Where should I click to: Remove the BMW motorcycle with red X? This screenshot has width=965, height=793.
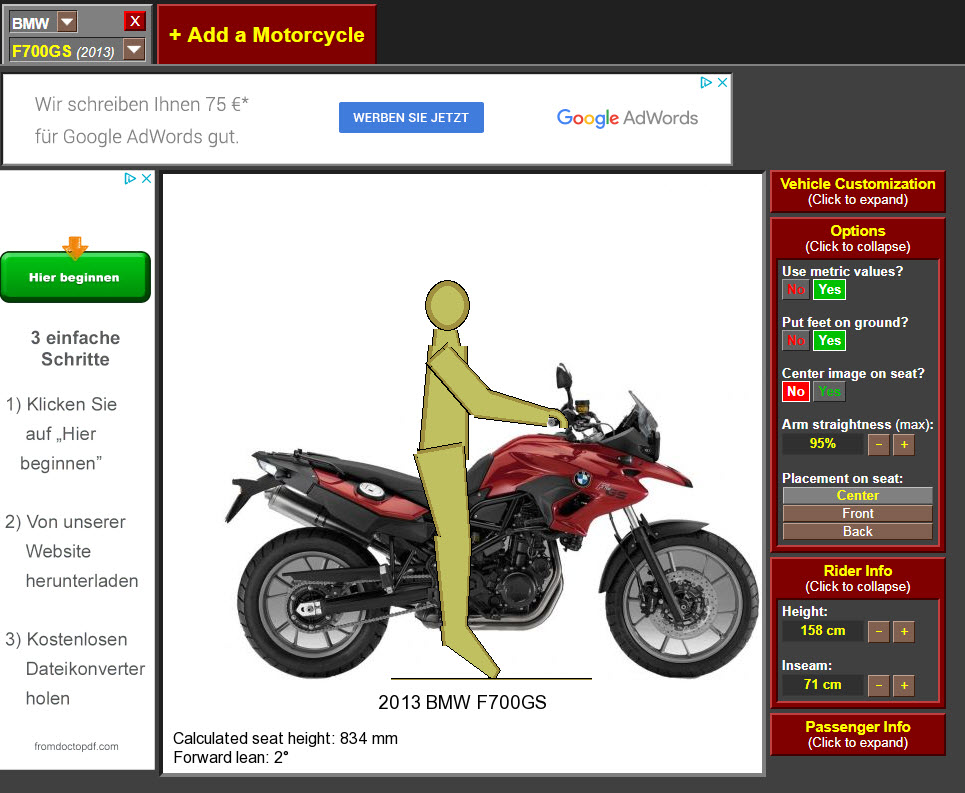click(x=134, y=22)
